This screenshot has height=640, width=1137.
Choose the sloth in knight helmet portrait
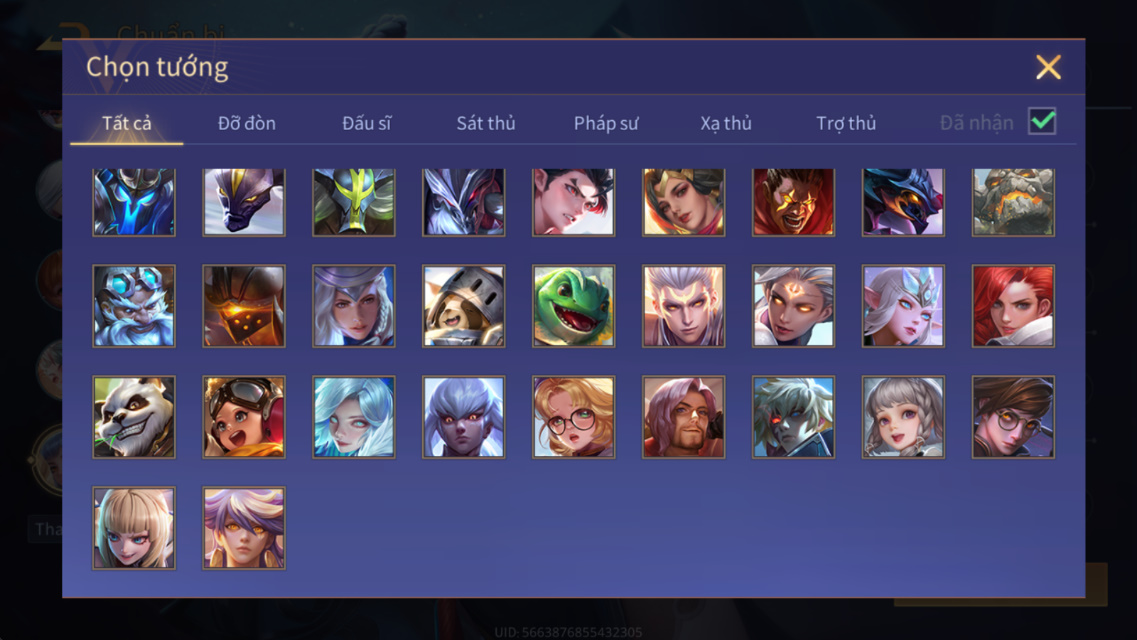pos(464,306)
